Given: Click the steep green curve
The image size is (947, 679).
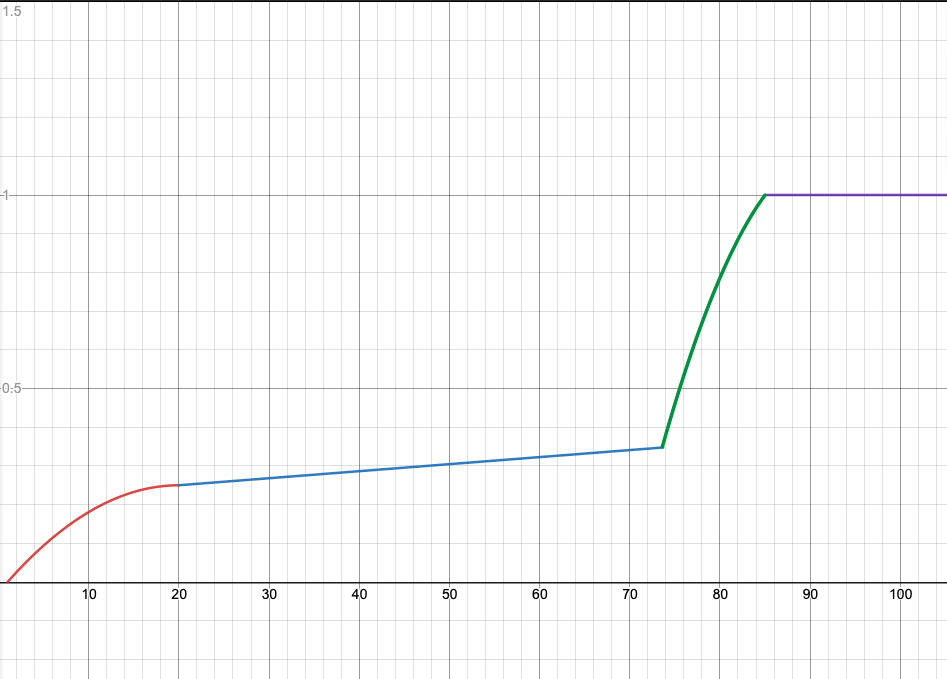Looking at the screenshot, I should [700, 320].
